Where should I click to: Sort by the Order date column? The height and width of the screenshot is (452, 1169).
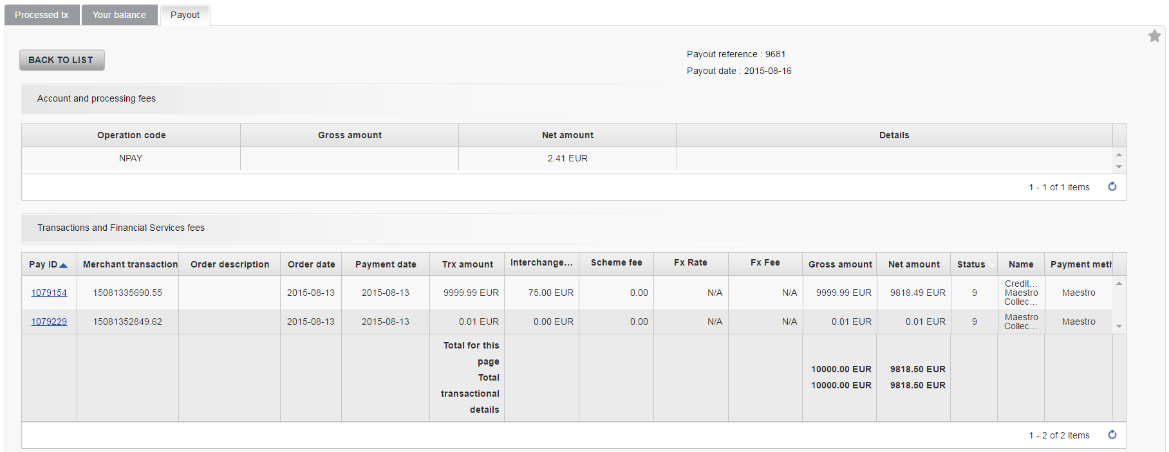click(x=310, y=265)
